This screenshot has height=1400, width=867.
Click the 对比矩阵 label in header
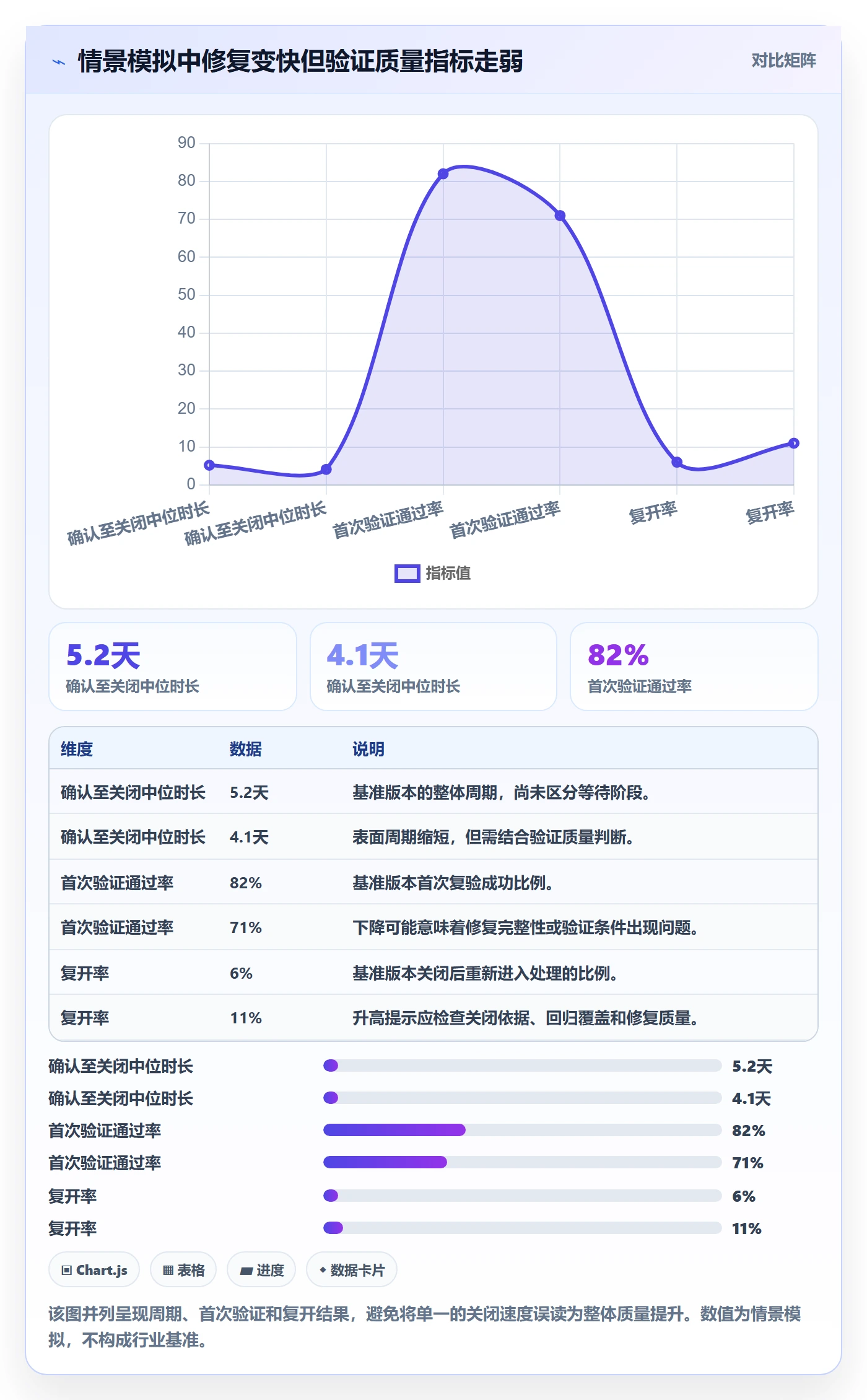click(783, 61)
